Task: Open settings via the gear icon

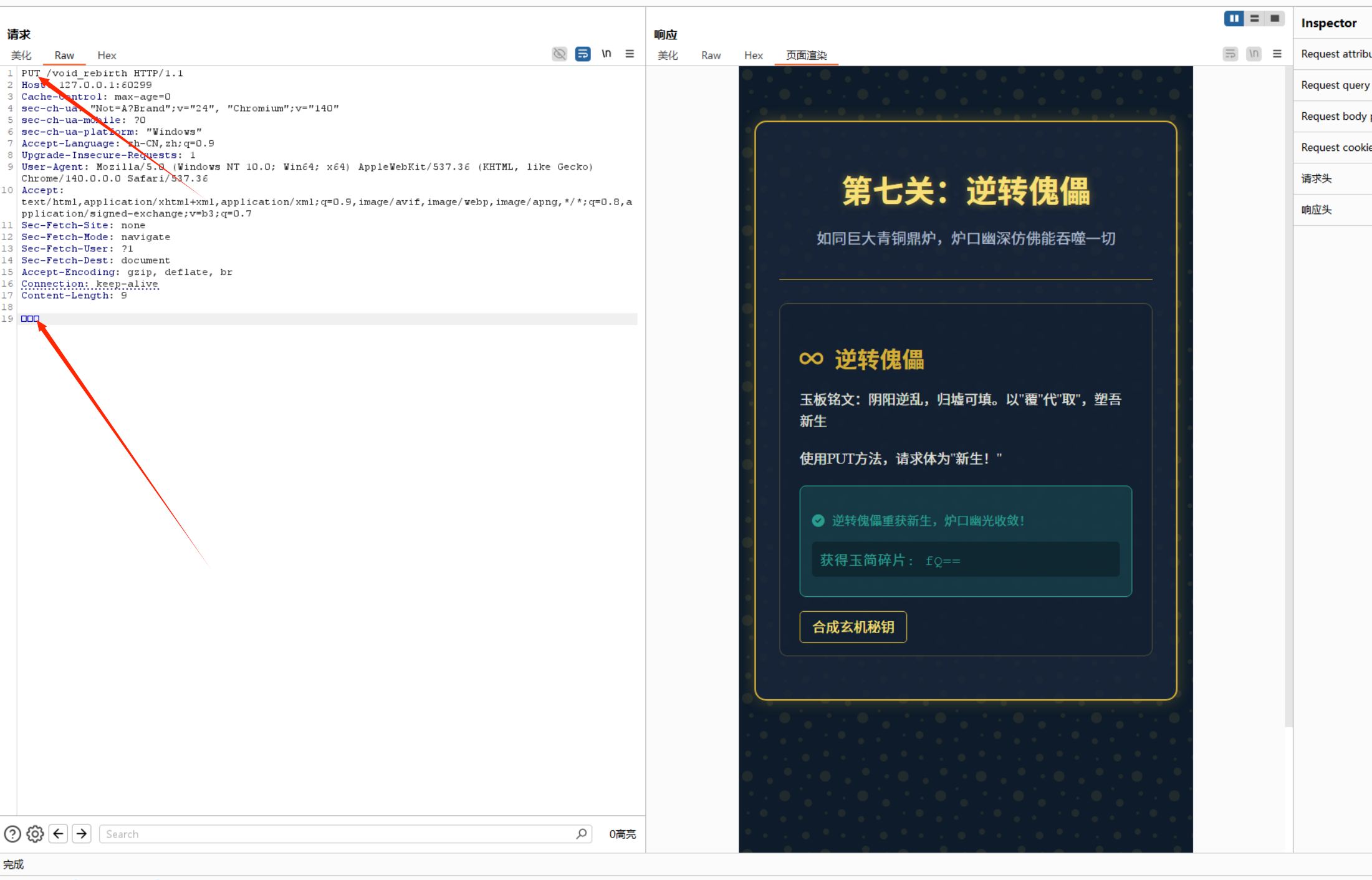Action: tap(35, 834)
